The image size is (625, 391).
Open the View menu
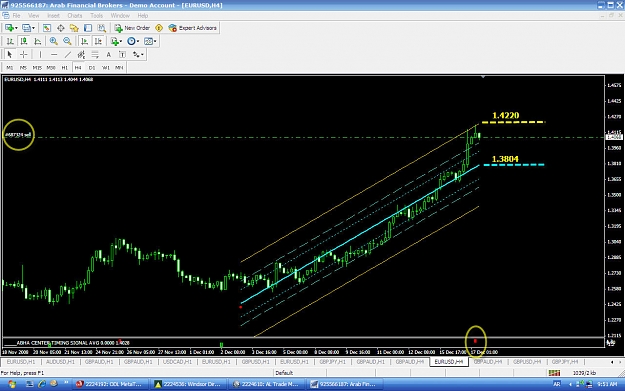[x=33, y=16]
